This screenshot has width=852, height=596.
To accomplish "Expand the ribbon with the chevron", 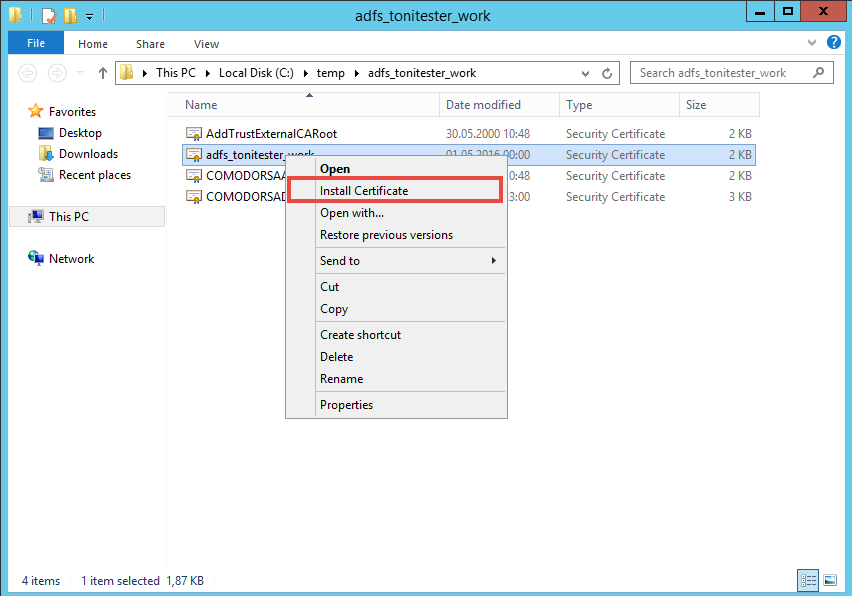I will 811,44.
